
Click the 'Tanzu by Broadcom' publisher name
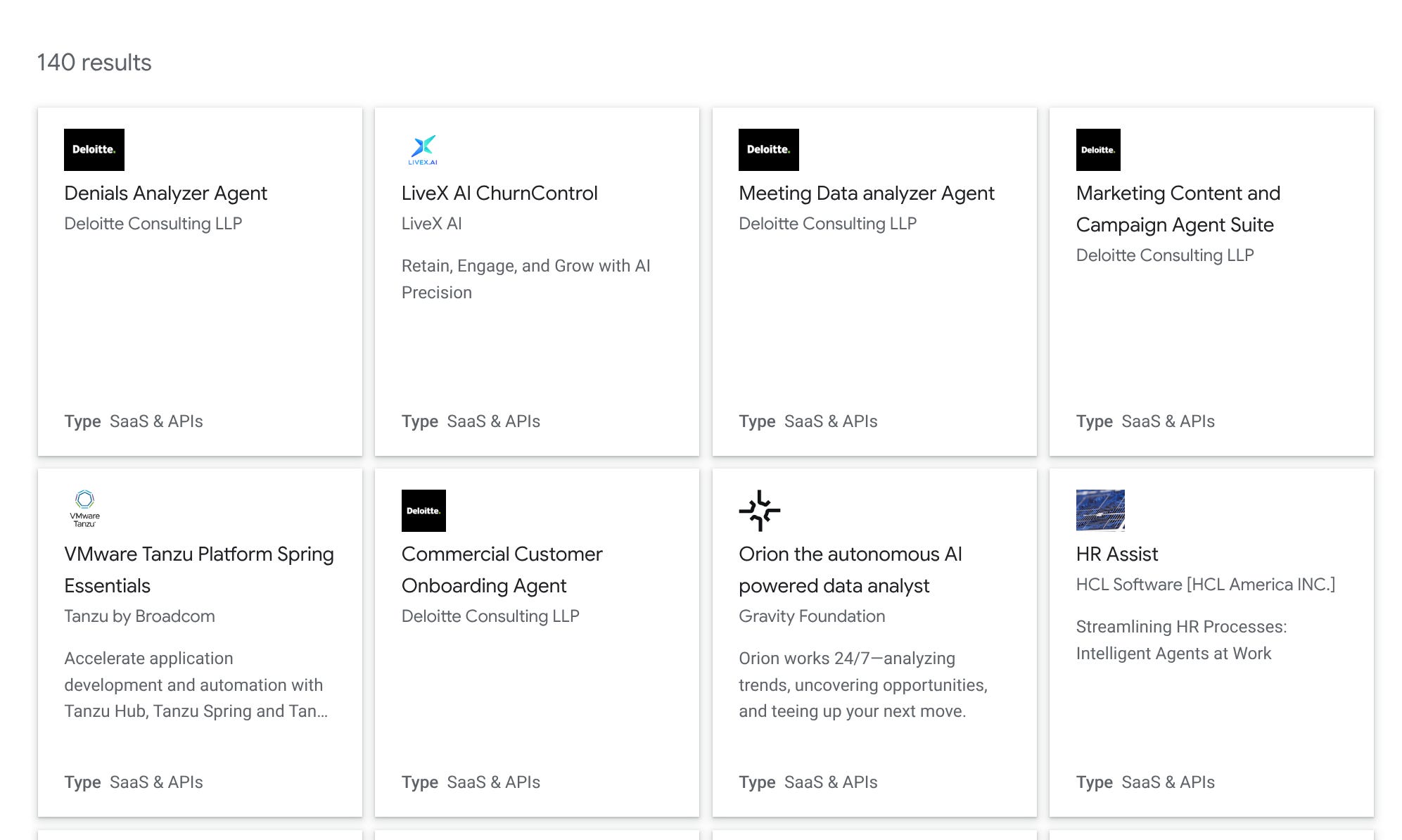pyautogui.click(x=139, y=616)
